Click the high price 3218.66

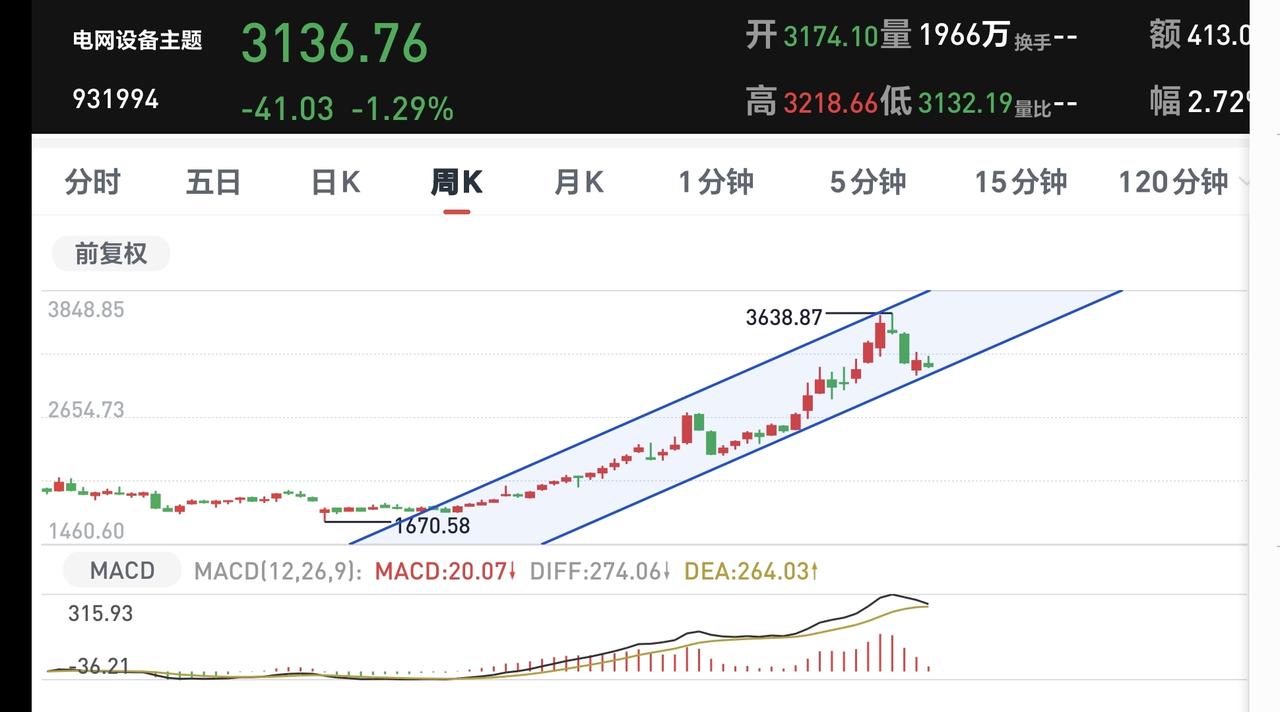(830, 102)
